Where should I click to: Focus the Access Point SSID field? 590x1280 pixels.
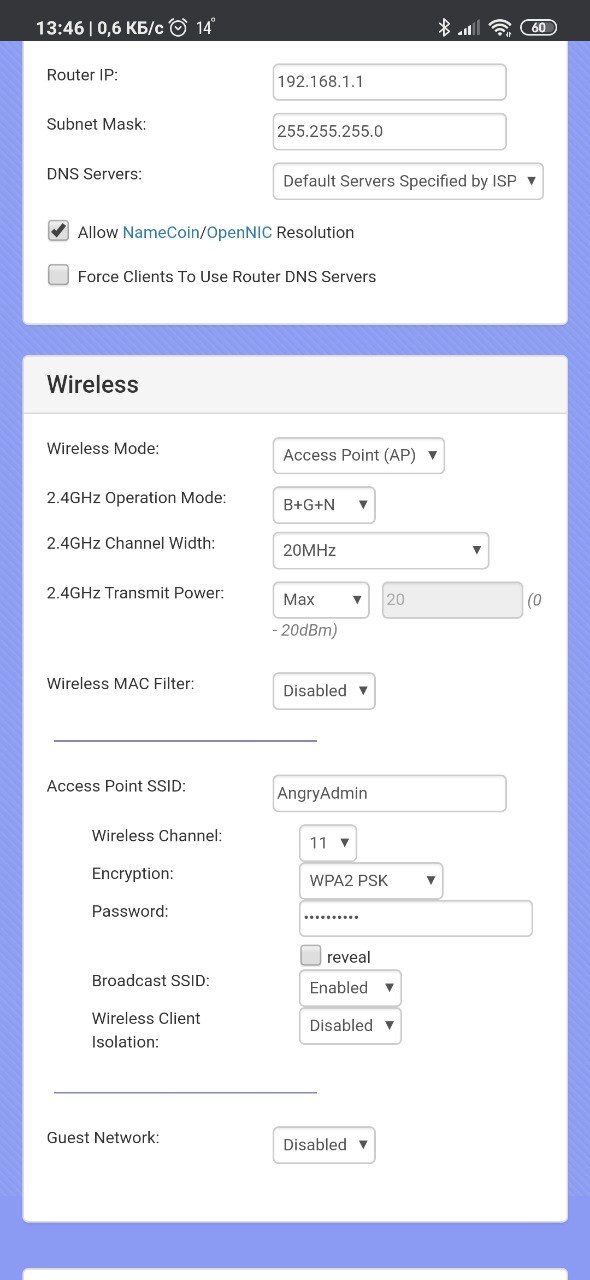(x=390, y=793)
